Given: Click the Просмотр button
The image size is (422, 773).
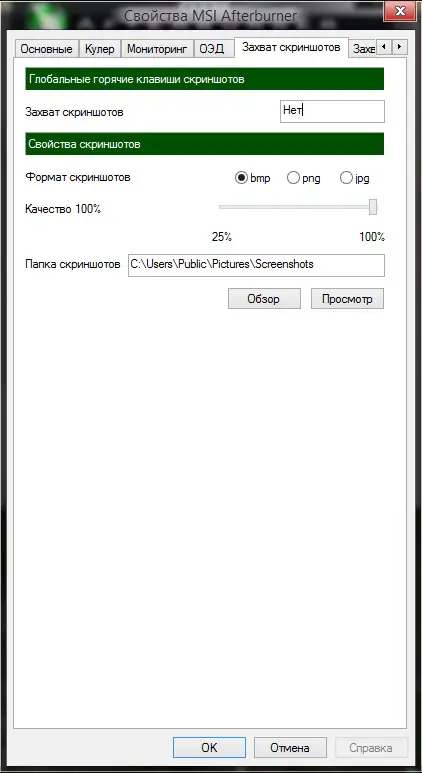Looking at the screenshot, I should (x=347, y=299).
